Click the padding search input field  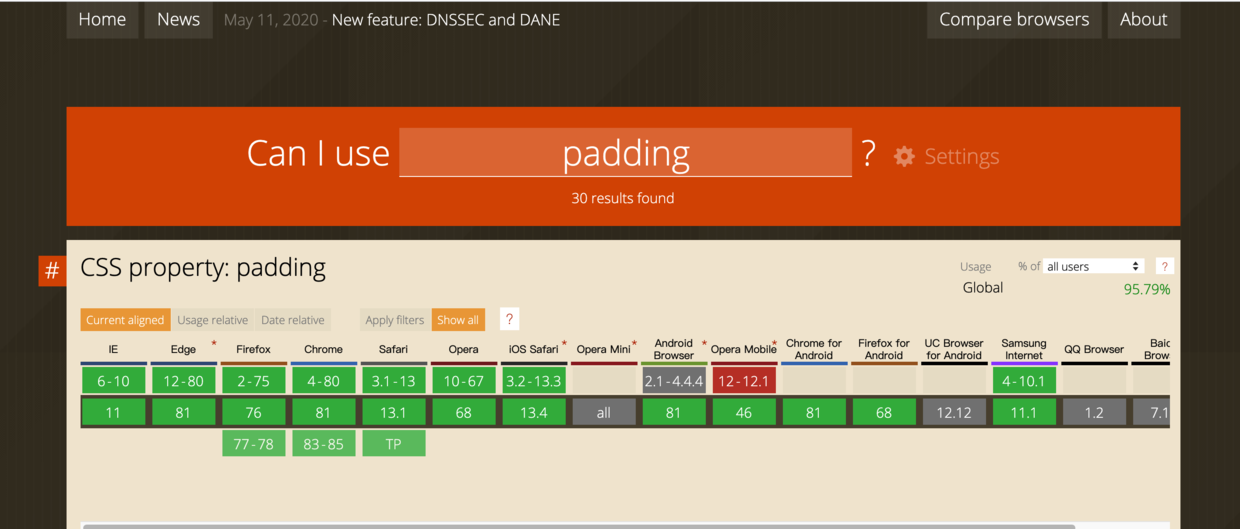tap(625, 153)
